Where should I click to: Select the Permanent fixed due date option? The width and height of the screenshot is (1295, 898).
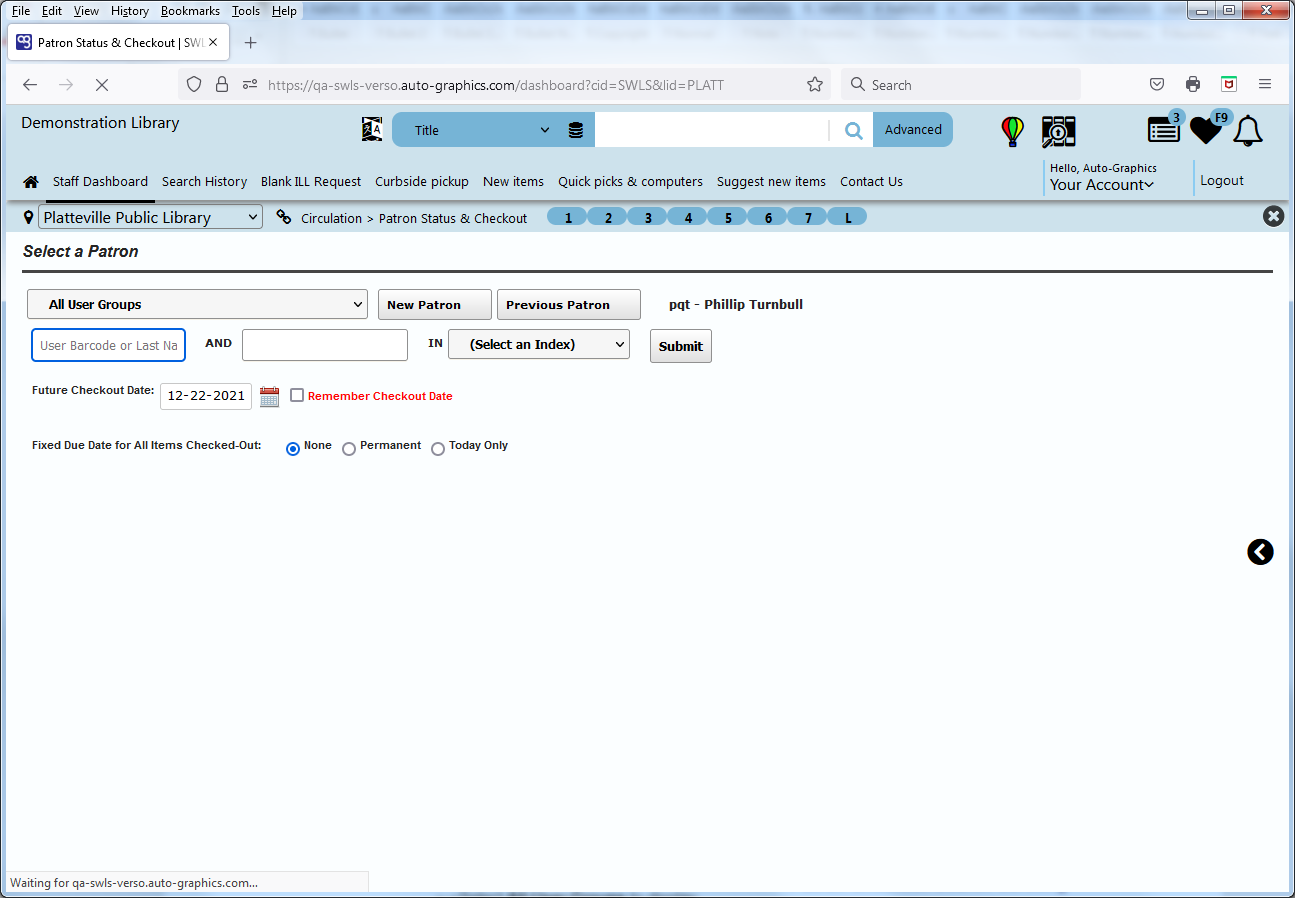[x=349, y=449]
